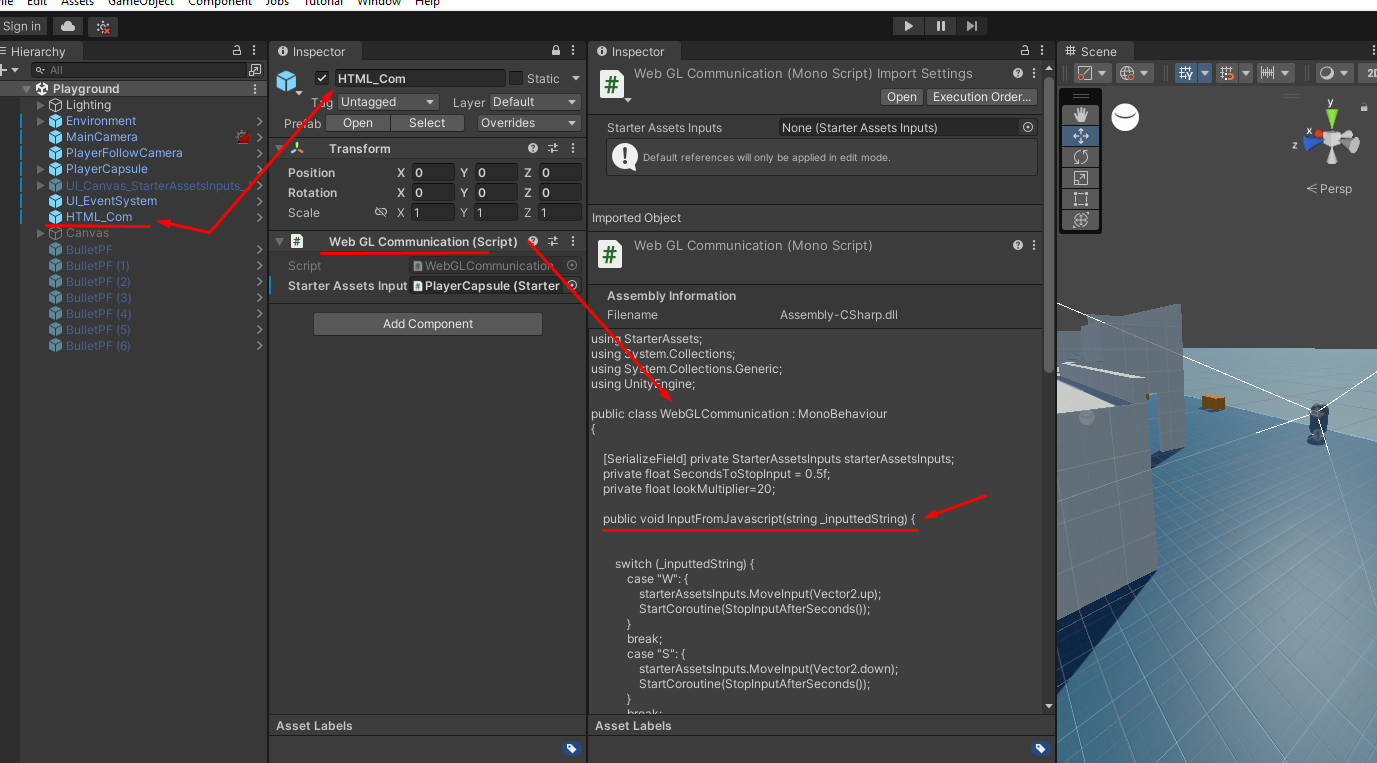Expand the Lighting object in Hierarchy

click(x=41, y=105)
